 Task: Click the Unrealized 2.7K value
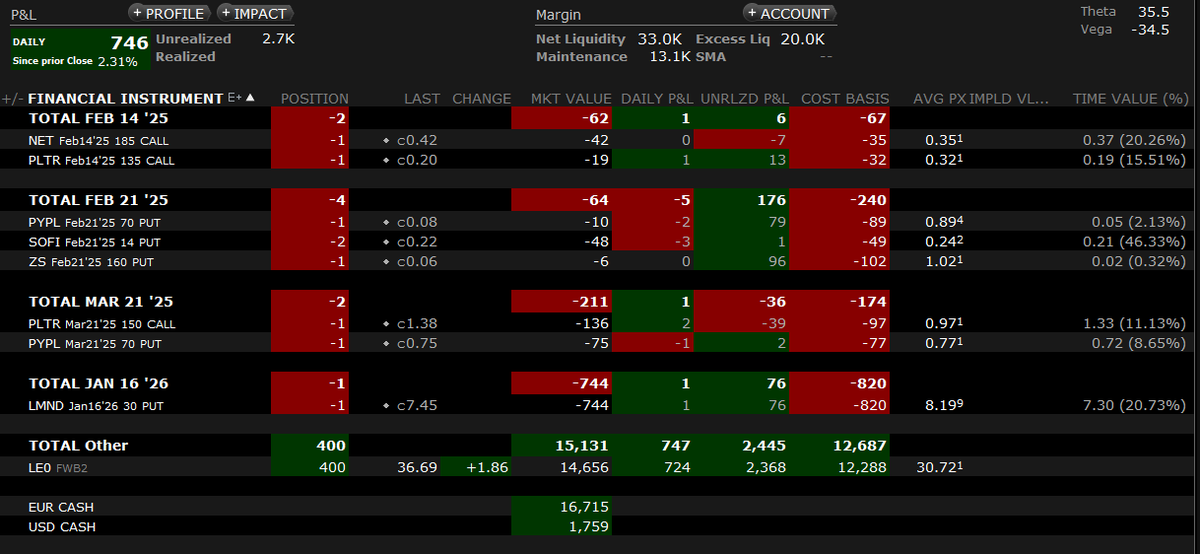tap(278, 39)
